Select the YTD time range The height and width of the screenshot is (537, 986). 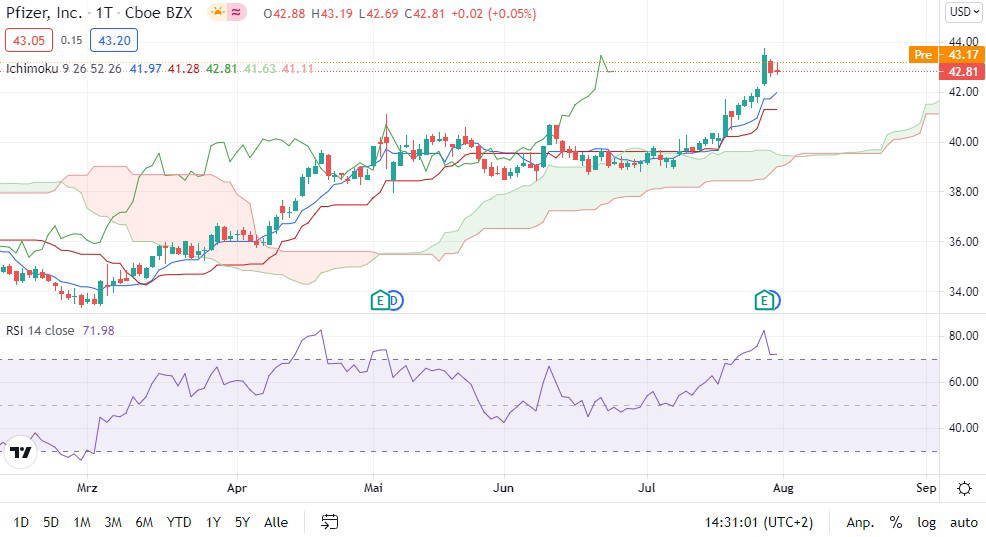(x=179, y=522)
